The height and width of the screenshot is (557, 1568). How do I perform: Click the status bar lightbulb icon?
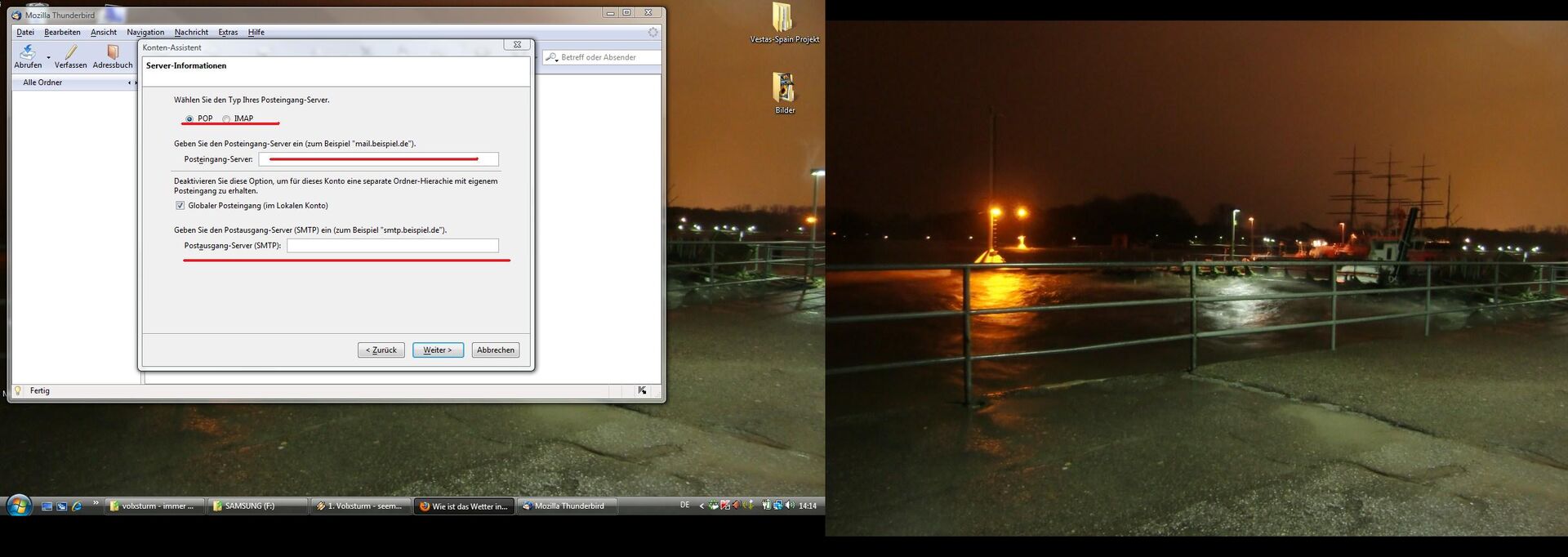pos(18,391)
